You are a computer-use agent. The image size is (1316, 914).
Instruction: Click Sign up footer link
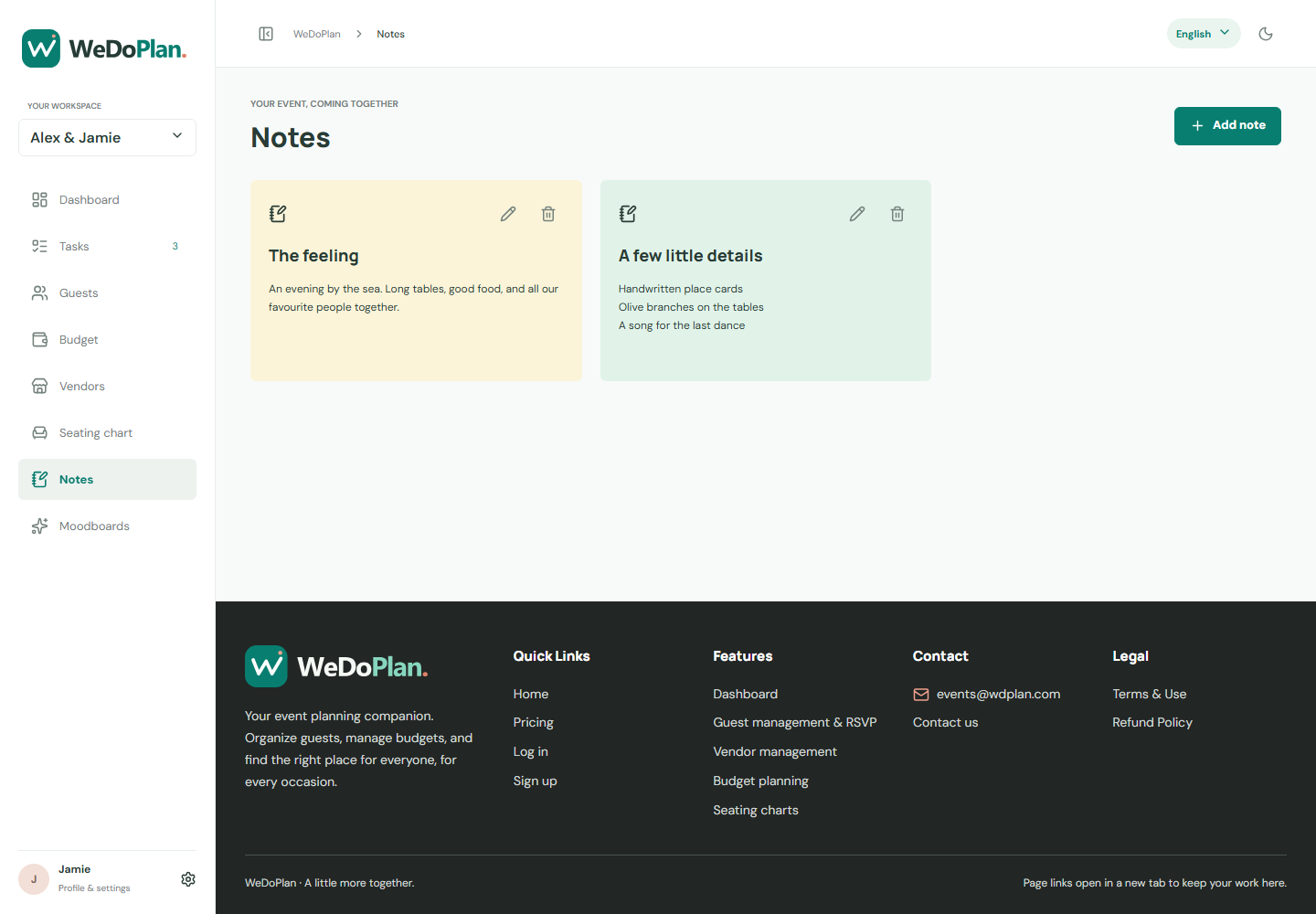[x=536, y=781]
